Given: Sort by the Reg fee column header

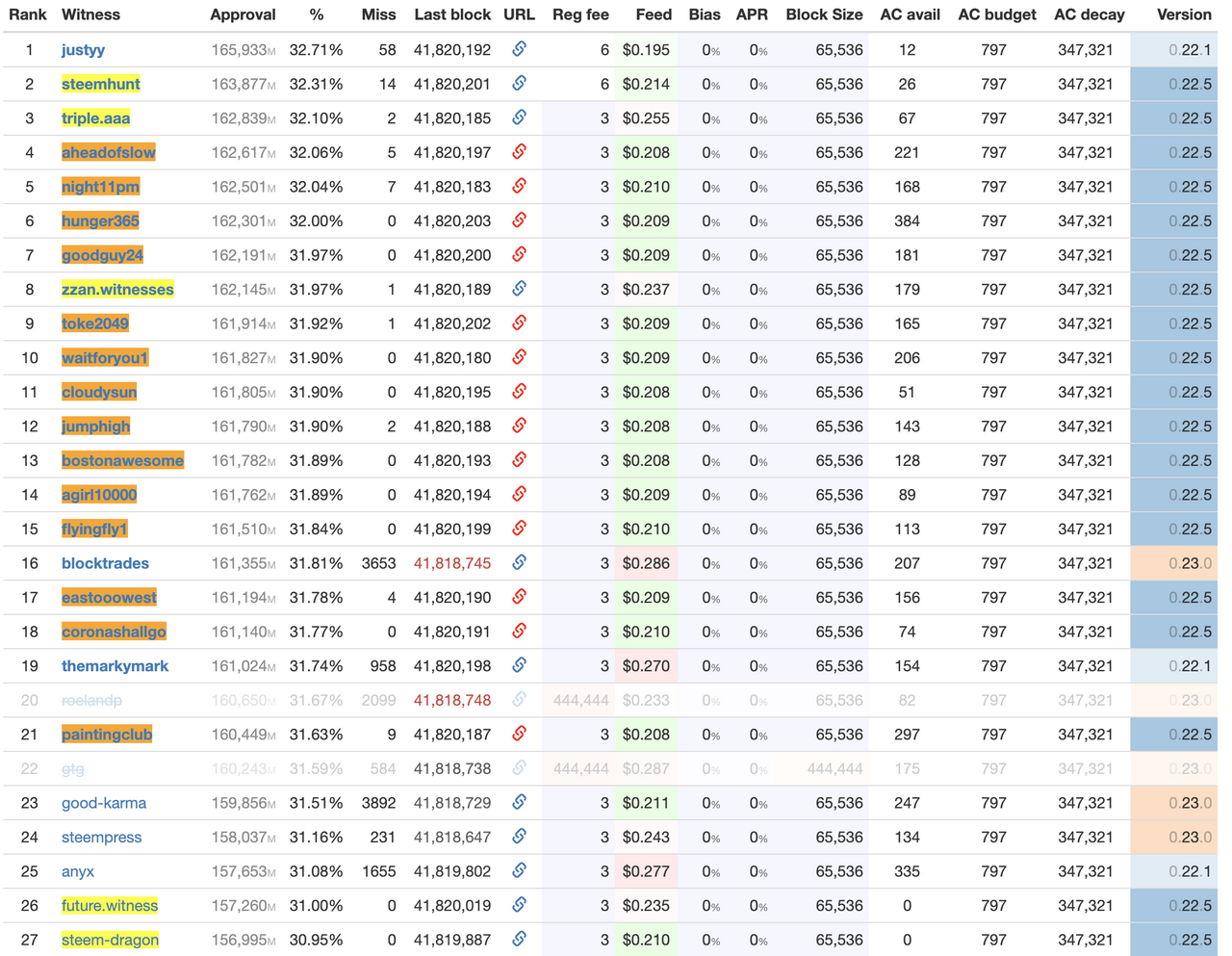Looking at the screenshot, I should (580, 14).
